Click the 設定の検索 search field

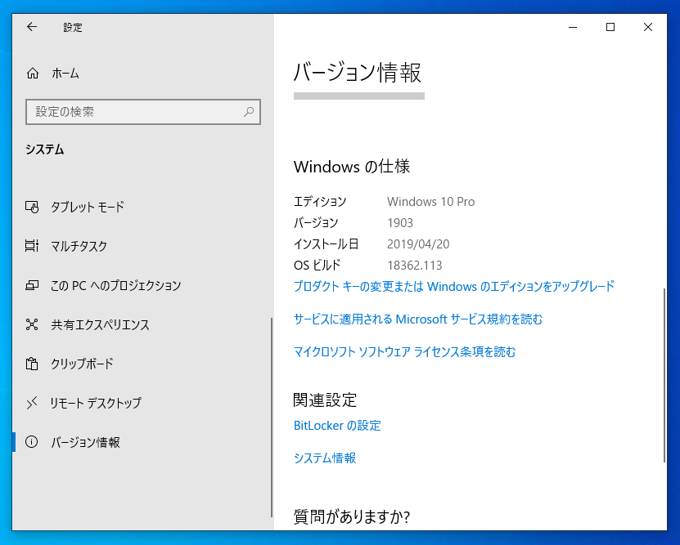pos(143,112)
